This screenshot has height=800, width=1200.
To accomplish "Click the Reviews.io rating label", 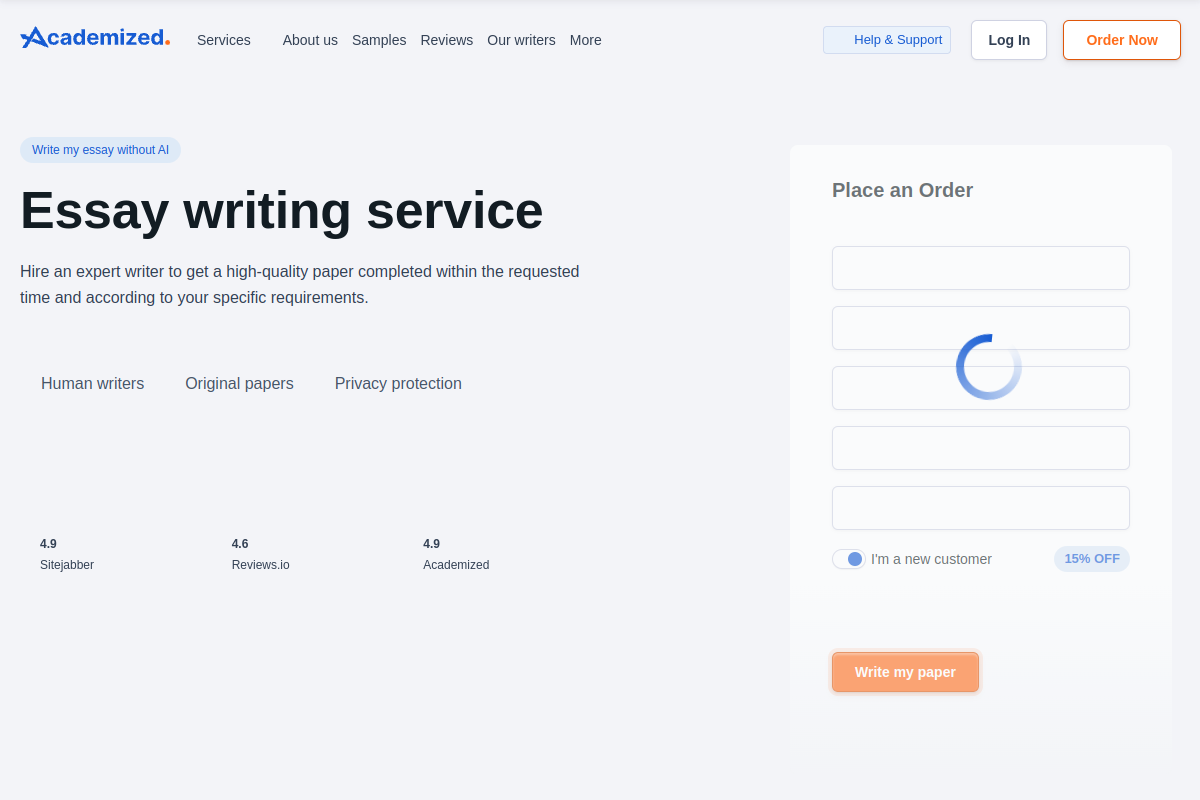I will (261, 565).
